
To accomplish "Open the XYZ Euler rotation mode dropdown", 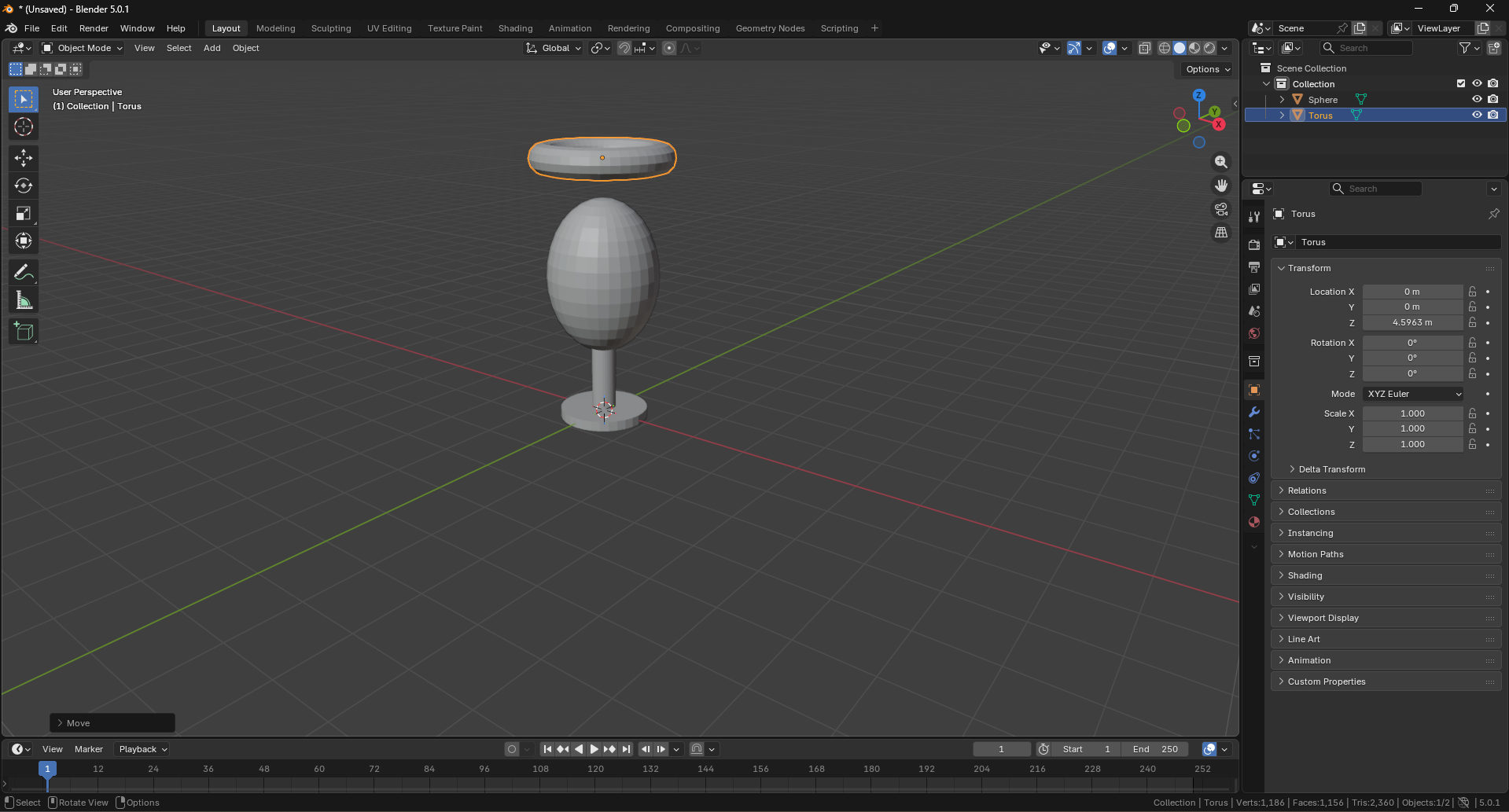I will 1413,394.
